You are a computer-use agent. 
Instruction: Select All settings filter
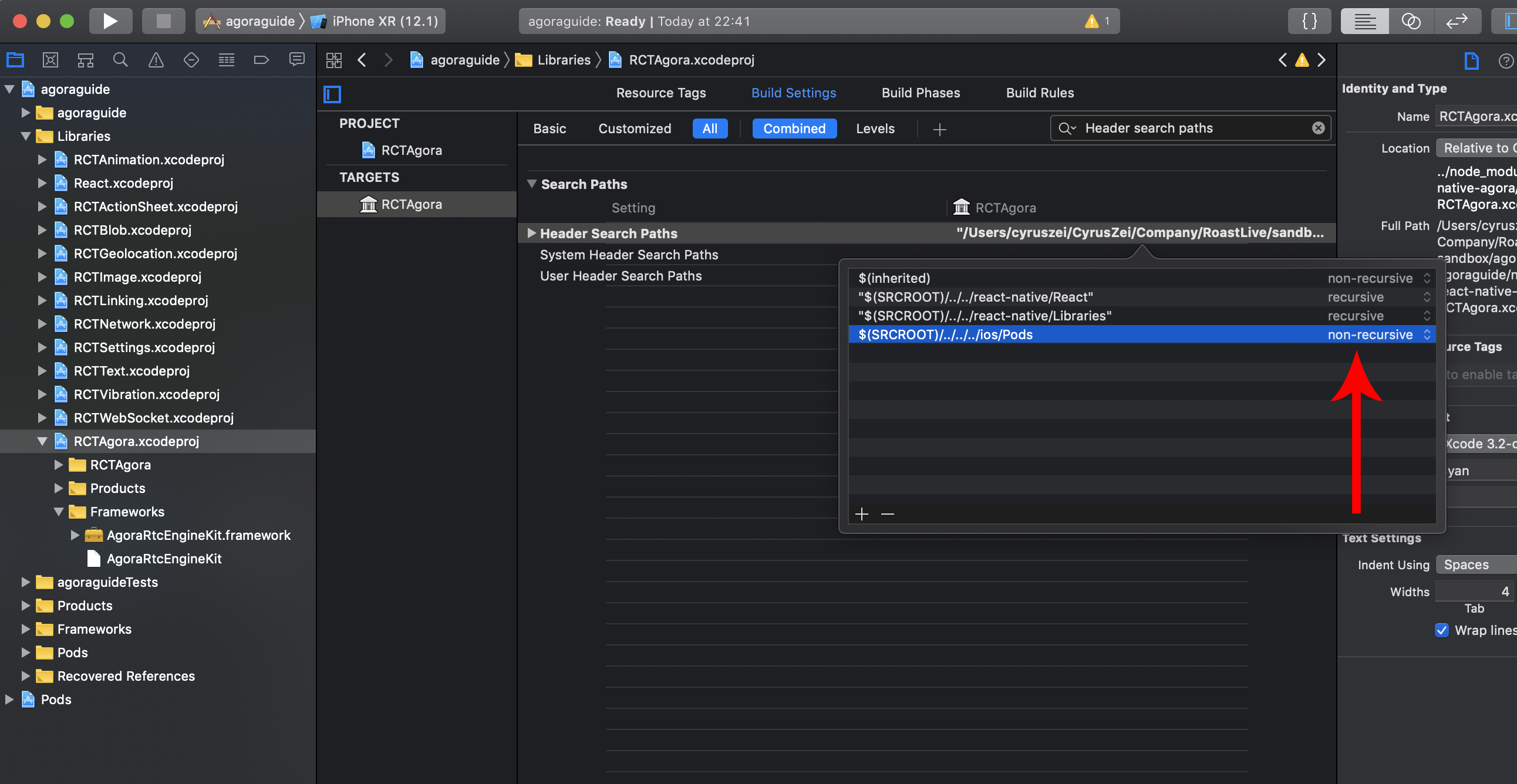click(710, 129)
